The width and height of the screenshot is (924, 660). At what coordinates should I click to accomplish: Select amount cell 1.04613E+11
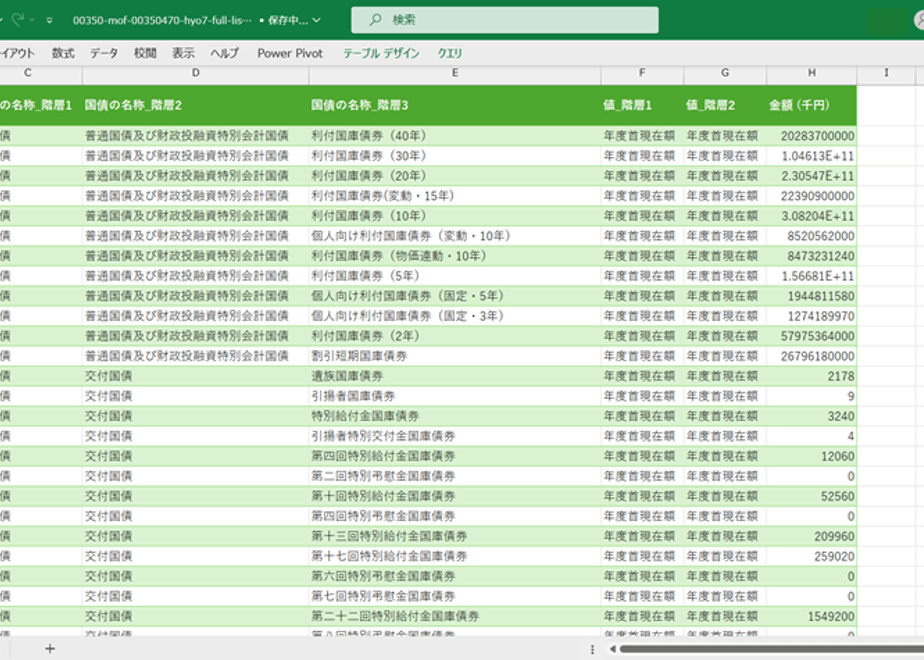click(x=811, y=156)
